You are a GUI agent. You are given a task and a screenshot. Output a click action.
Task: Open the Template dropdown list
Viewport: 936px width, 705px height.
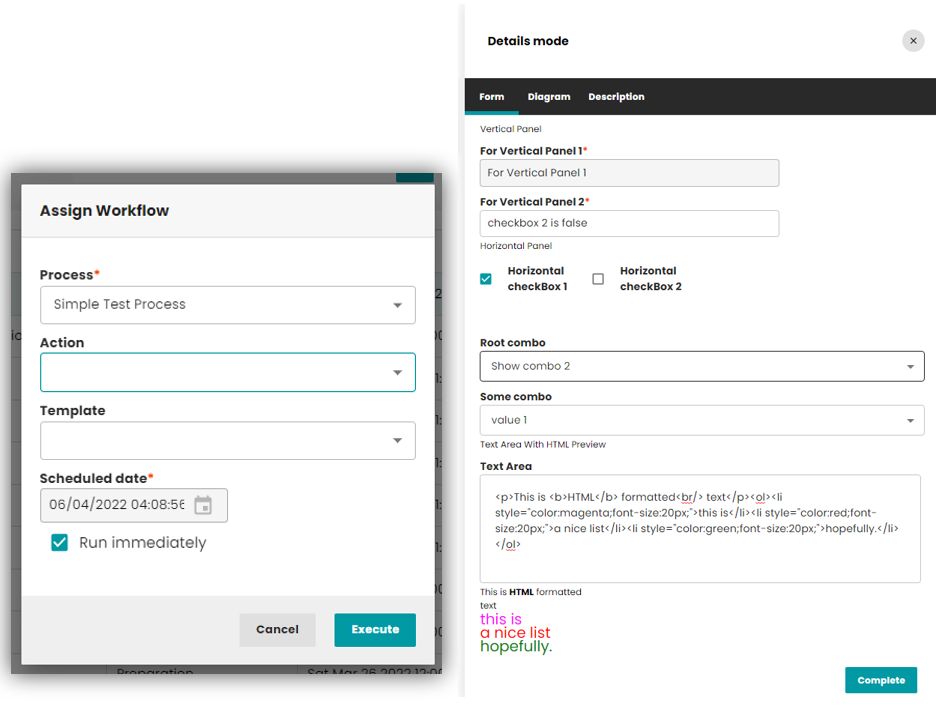point(228,440)
